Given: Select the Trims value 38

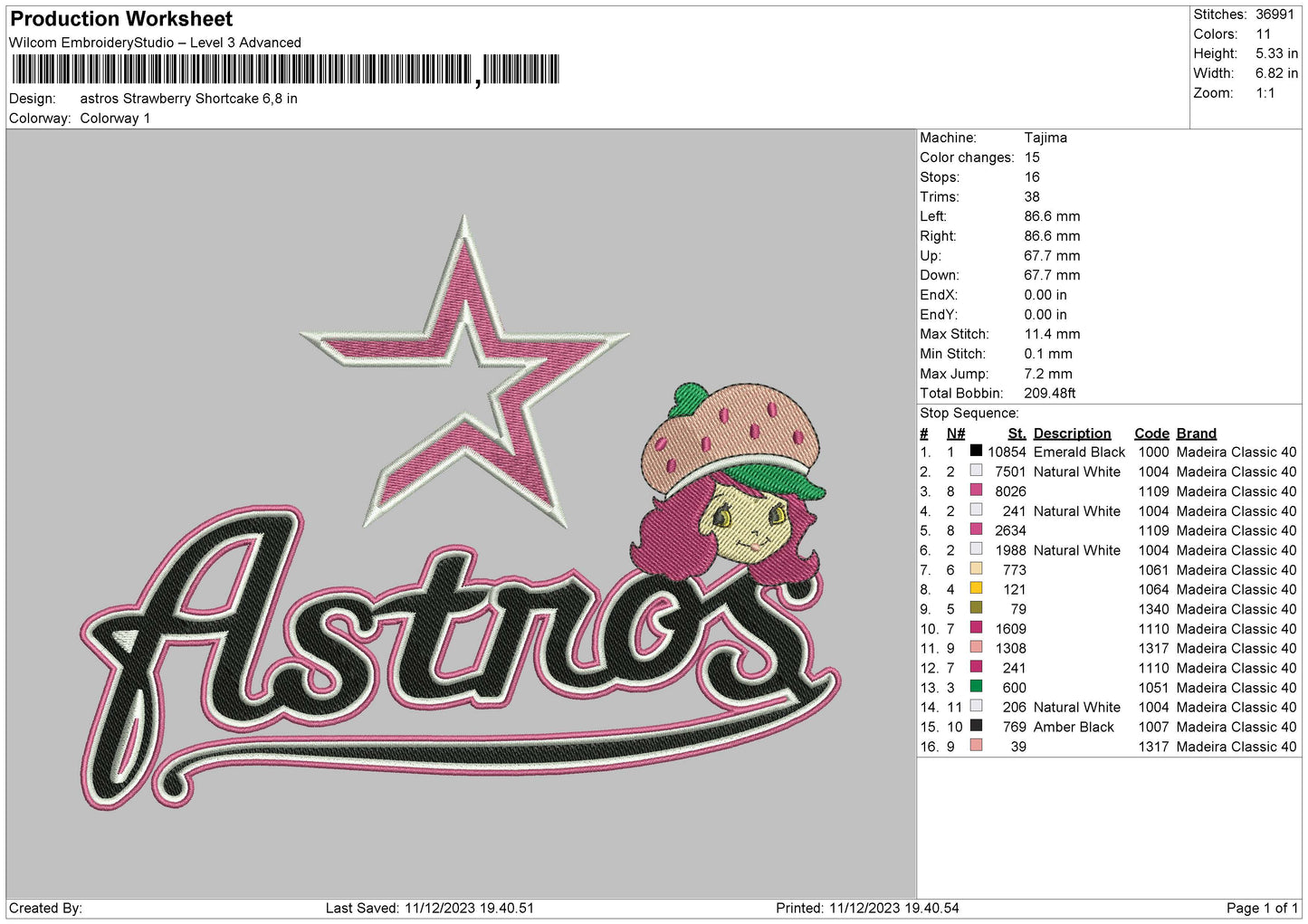Looking at the screenshot, I should pyautogui.click(x=1032, y=196).
